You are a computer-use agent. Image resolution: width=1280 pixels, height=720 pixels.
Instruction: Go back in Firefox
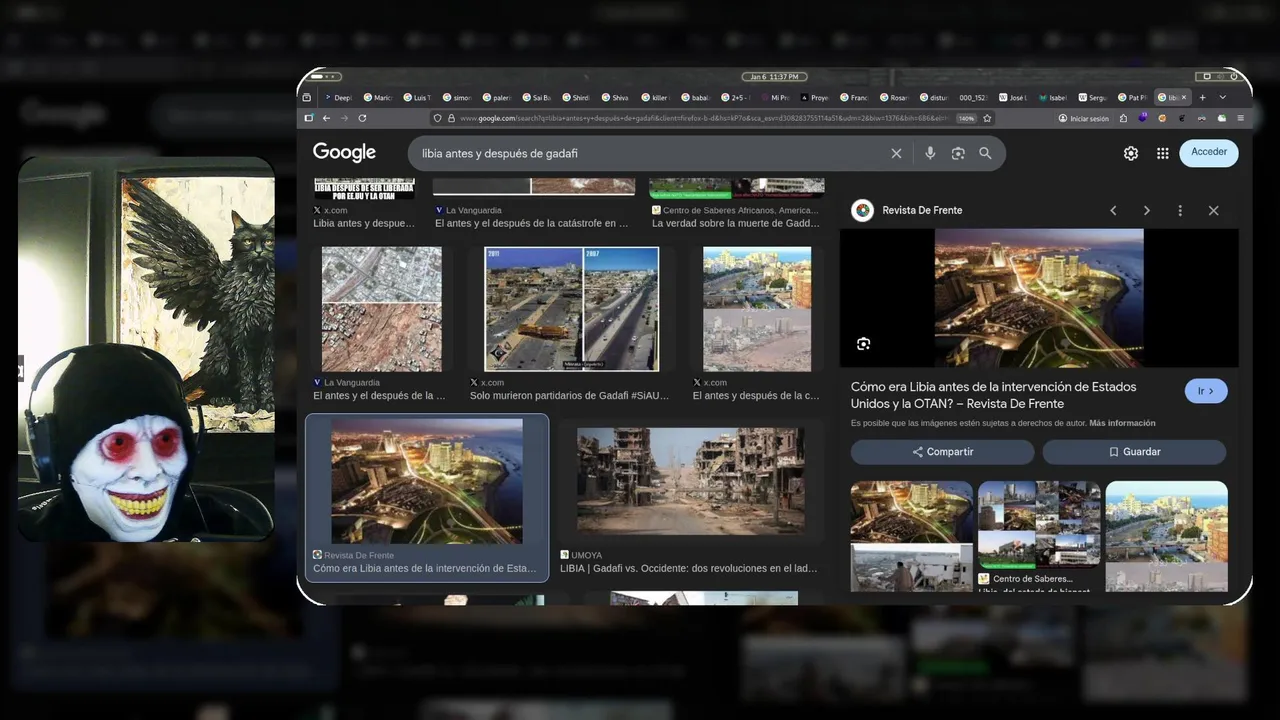coord(326,118)
